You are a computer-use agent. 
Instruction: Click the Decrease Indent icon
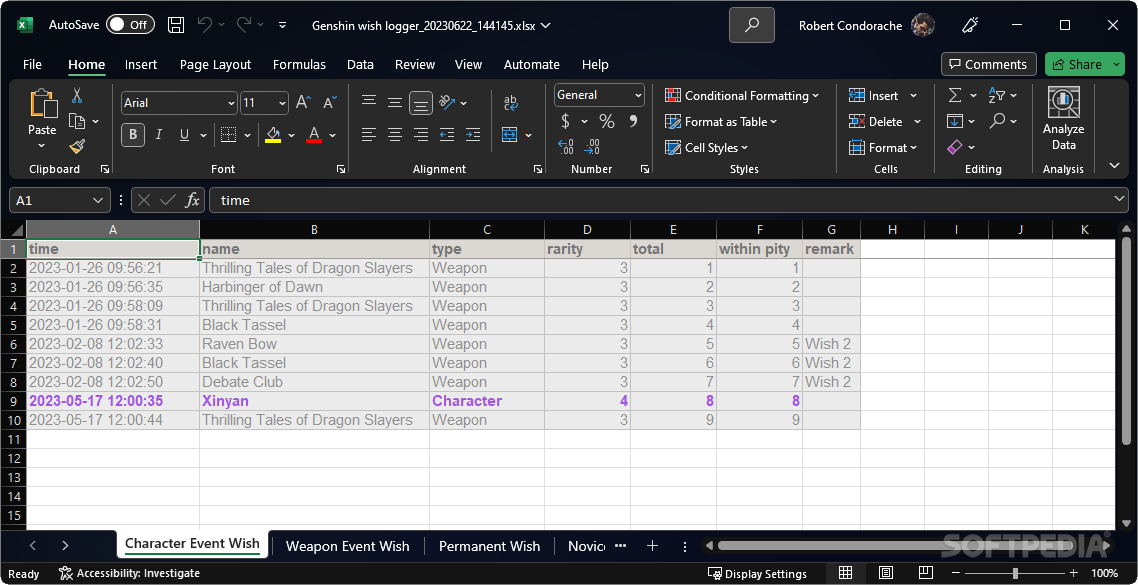click(x=447, y=134)
